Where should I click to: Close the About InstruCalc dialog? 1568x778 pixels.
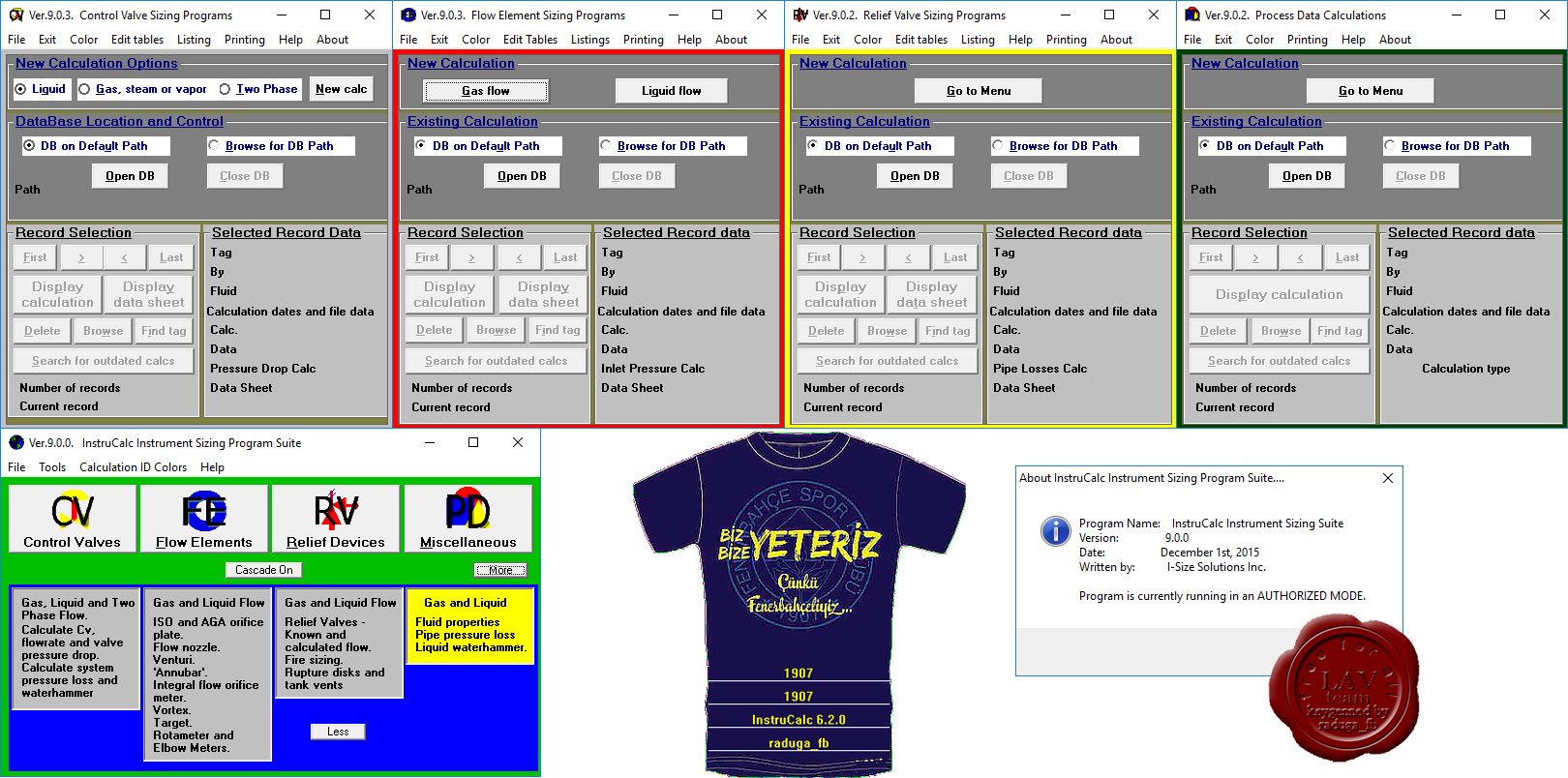click(1387, 478)
